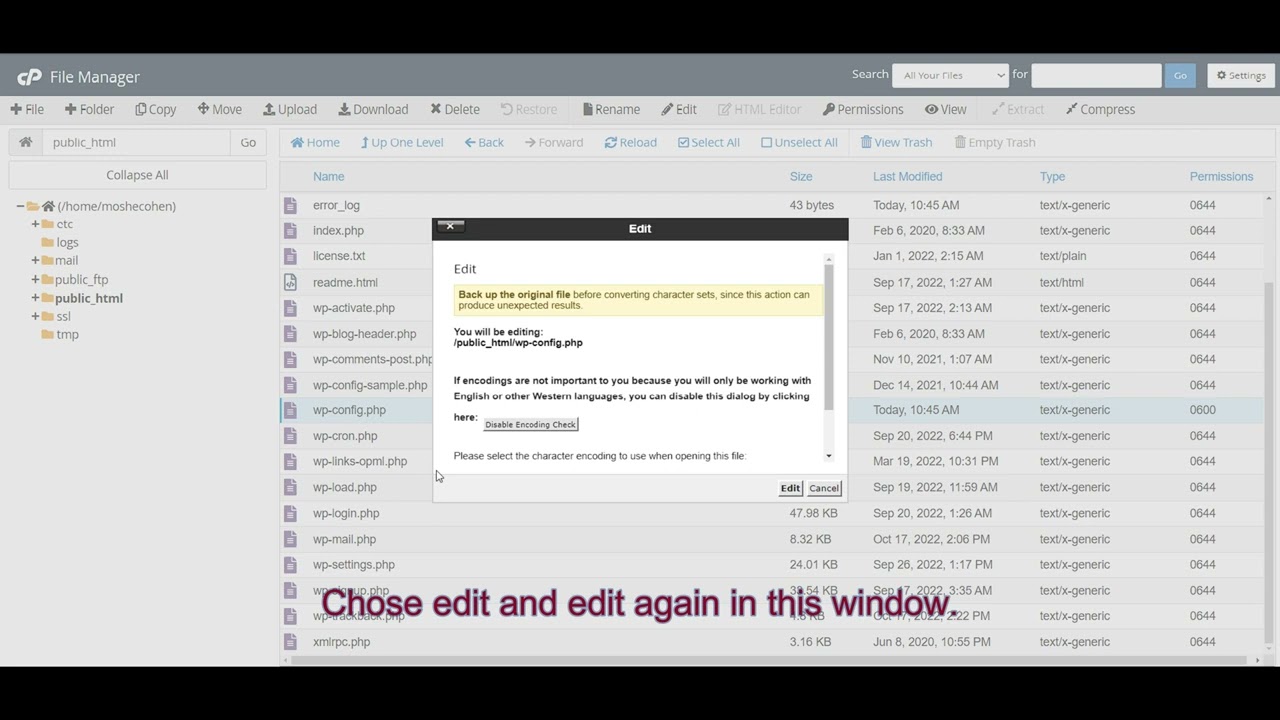Click Unselect All files
1280x720 pixels.
pos(799,142)
